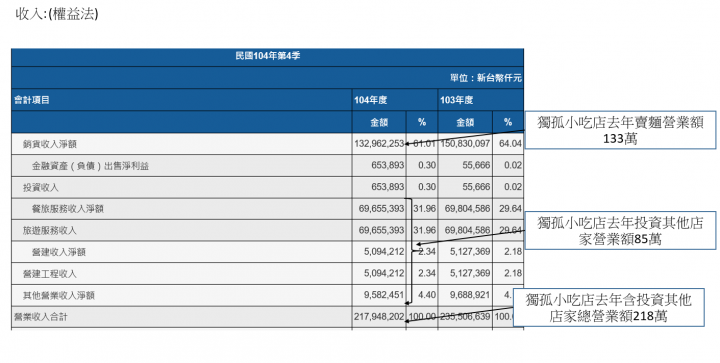The image size is (720, 363).
Task: Click the amount 132,962,253 in 銷貨收入淨額 row
Action: pyautogui.click(x=379, y=144)
